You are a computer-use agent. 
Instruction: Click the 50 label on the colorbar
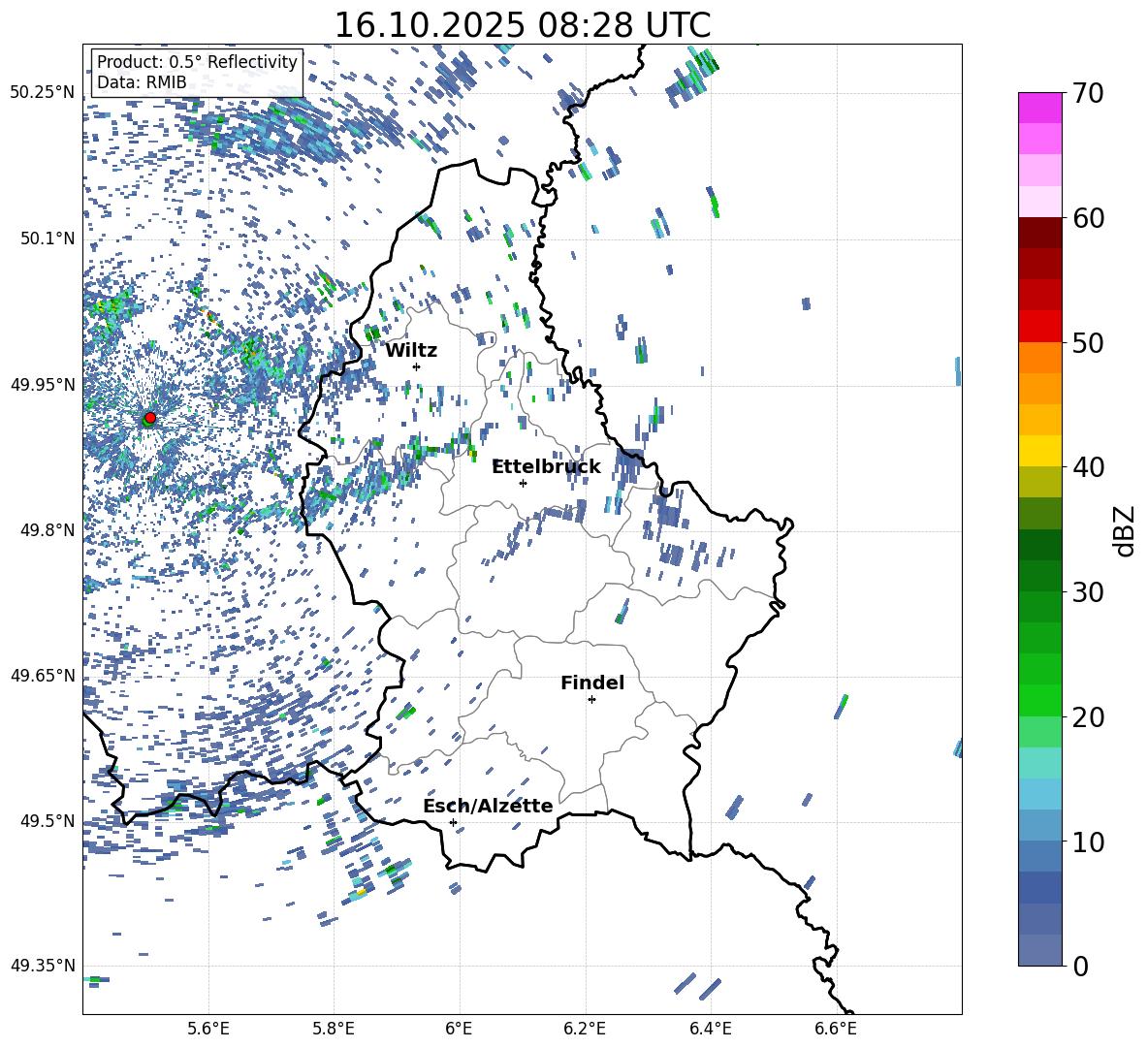click(1088, 343)
